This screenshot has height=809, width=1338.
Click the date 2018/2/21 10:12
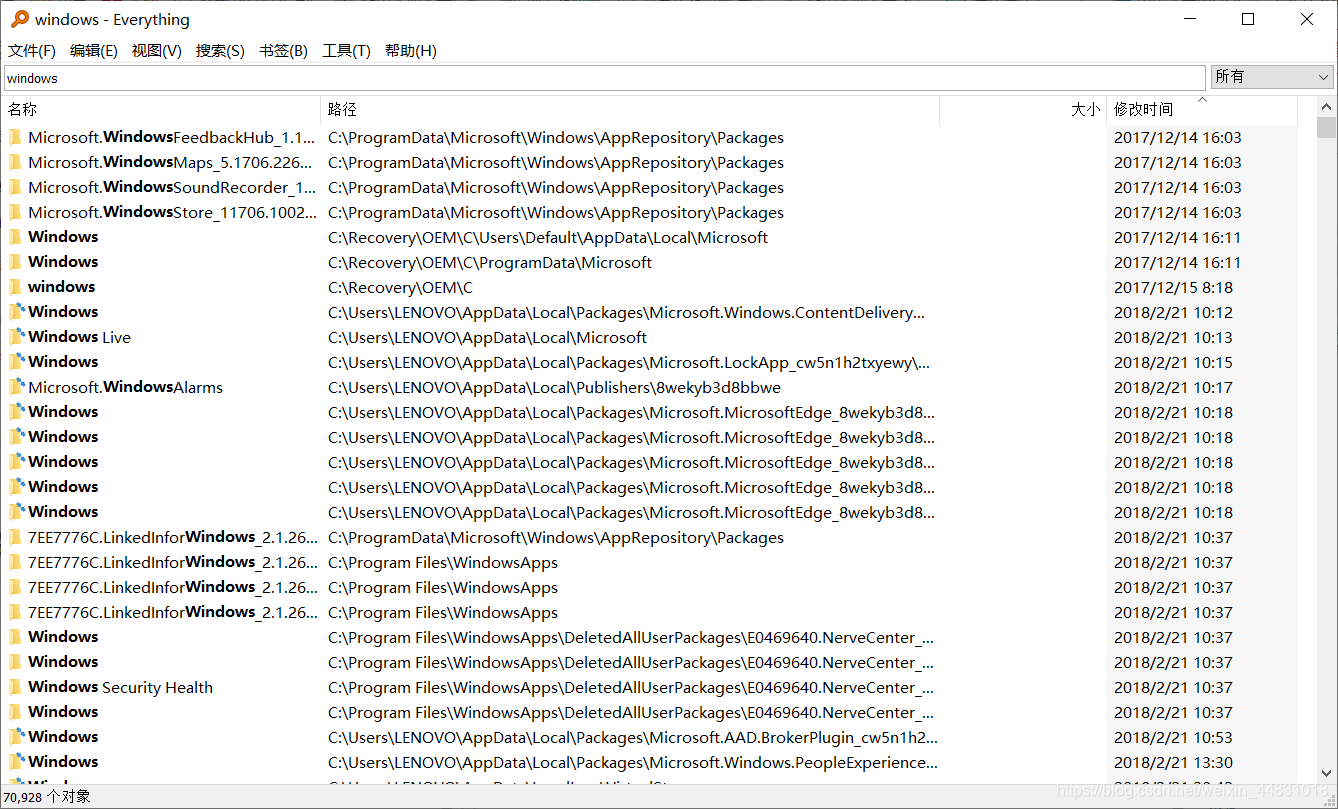click(x=1174, y=312)
